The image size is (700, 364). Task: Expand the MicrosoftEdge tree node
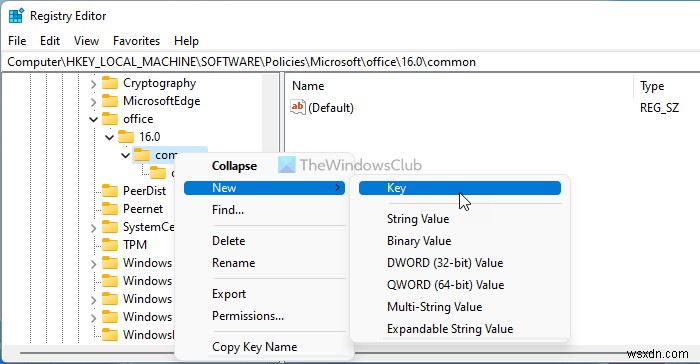click(x=93, y=101)
